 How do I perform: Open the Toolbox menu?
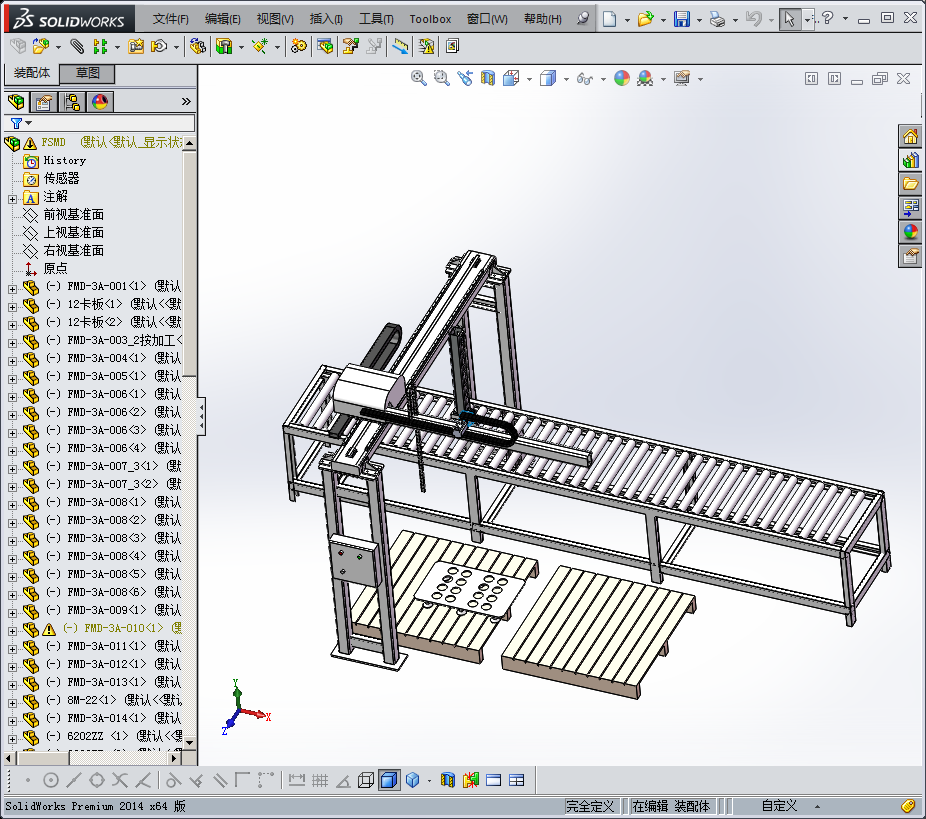tap(430, 19)
